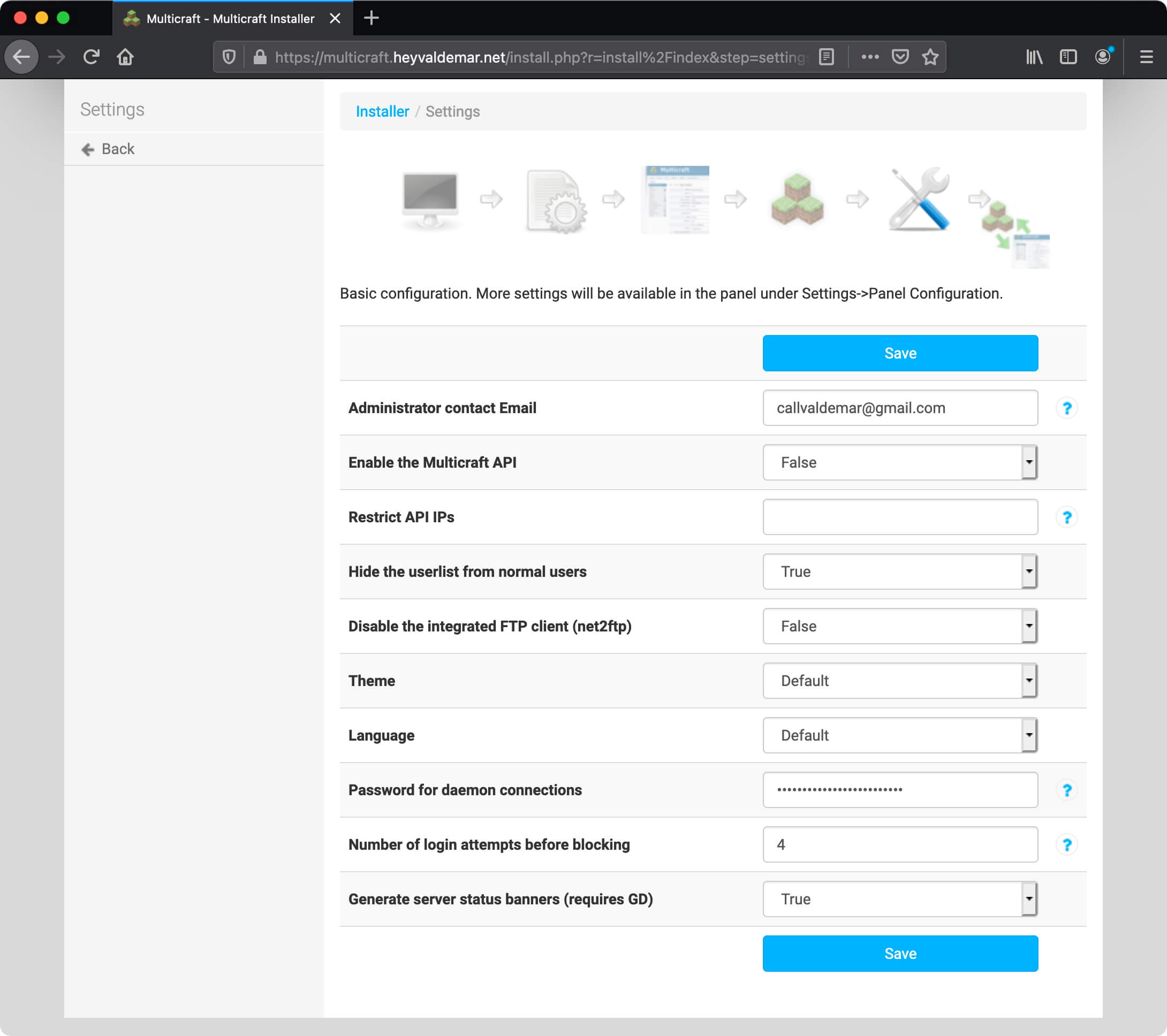
Task: Open the Theme dropdown
Action: coord(900,680)
